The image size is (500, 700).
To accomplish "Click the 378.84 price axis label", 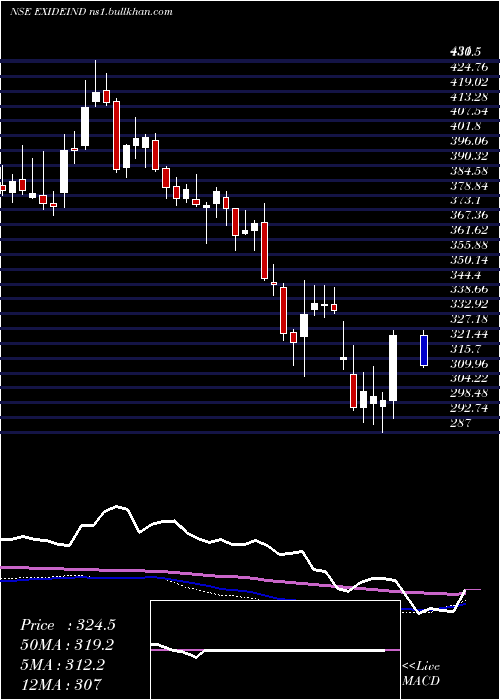I will point(469,185).
